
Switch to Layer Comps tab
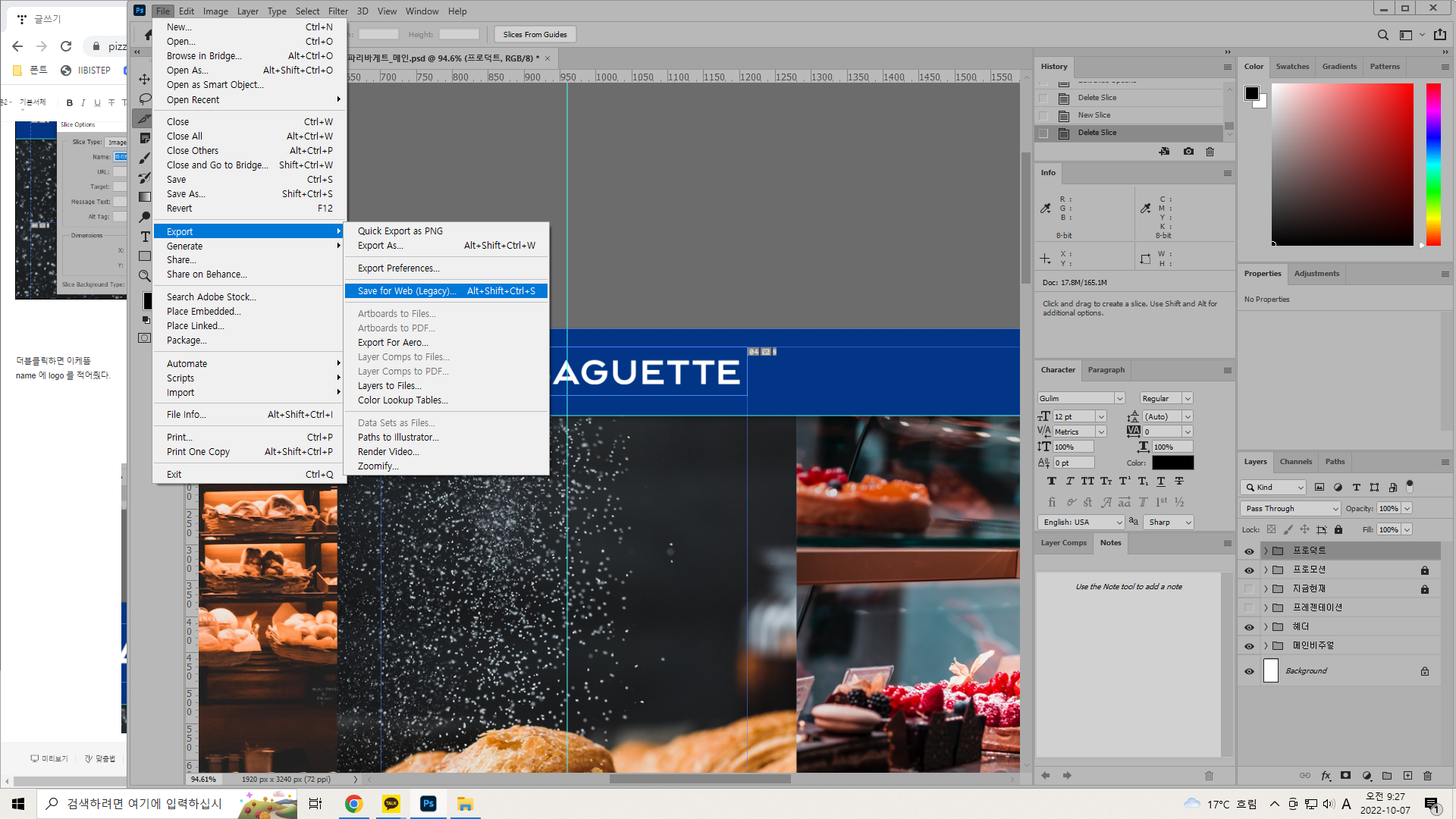click(x=1063, y=542)
